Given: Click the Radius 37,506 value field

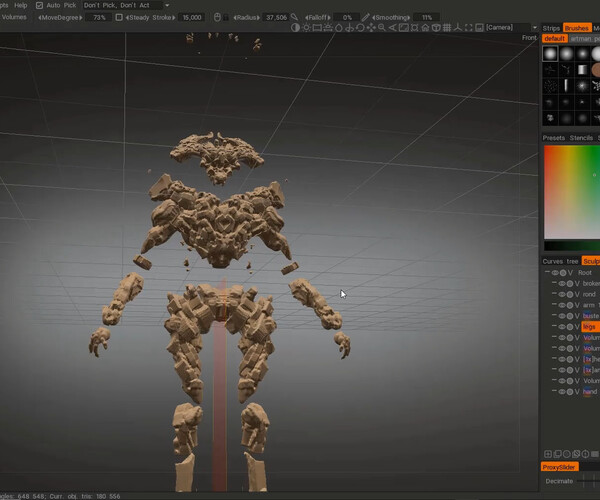Looking at the screenshot, I should pyautogui.click(x=276, y=17).
